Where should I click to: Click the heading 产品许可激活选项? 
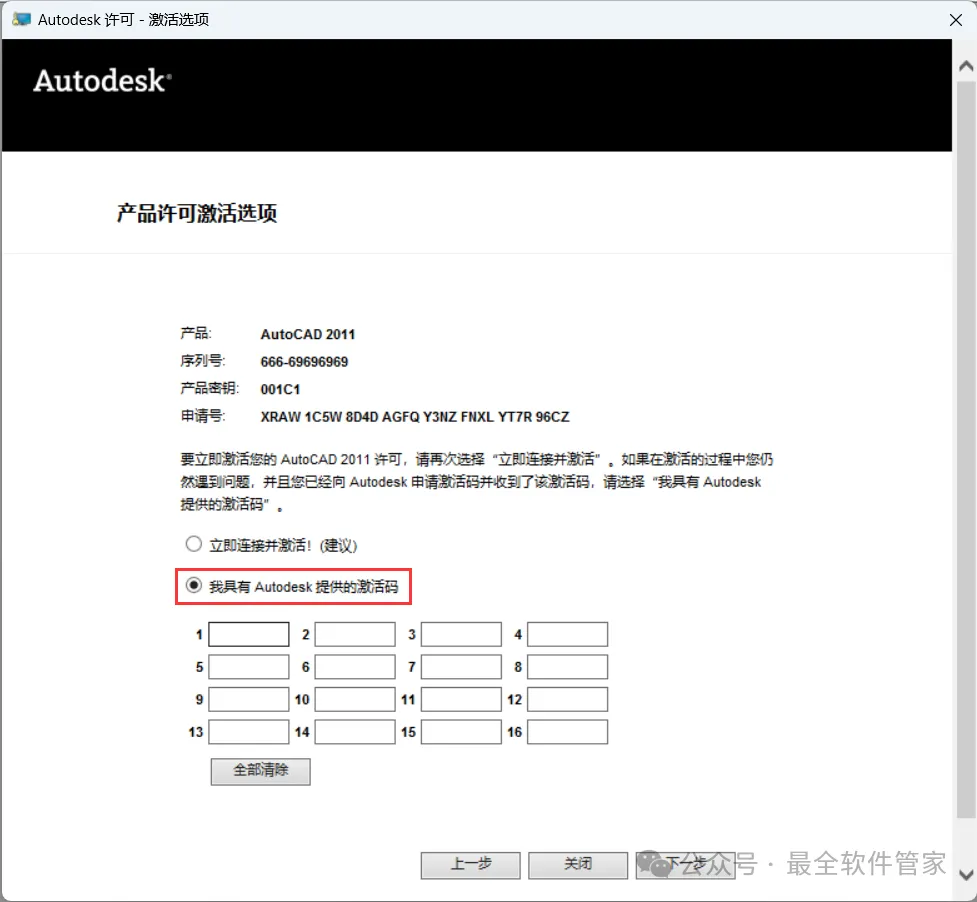[x=197, y=213]
